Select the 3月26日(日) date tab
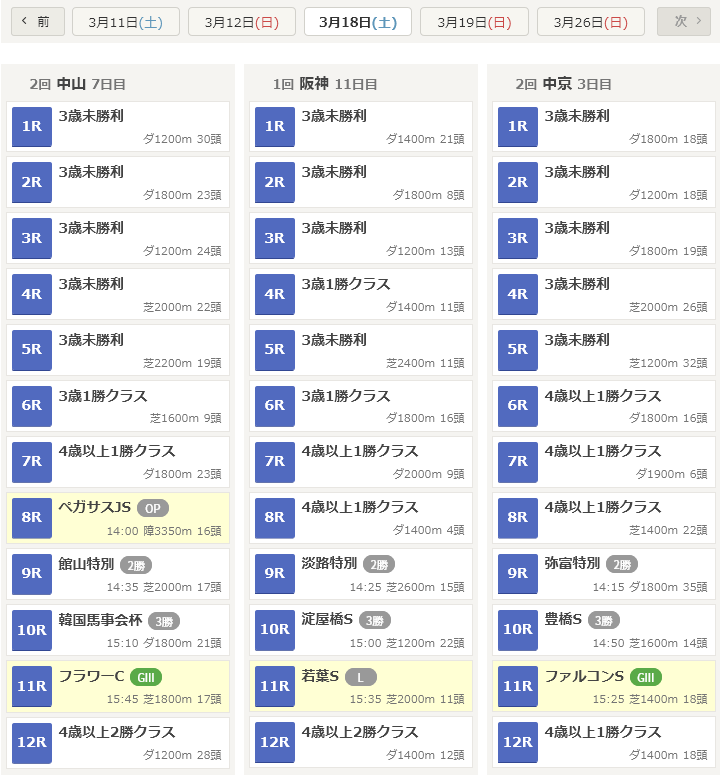The image size is (720, 775). click(x=591, y=22)
